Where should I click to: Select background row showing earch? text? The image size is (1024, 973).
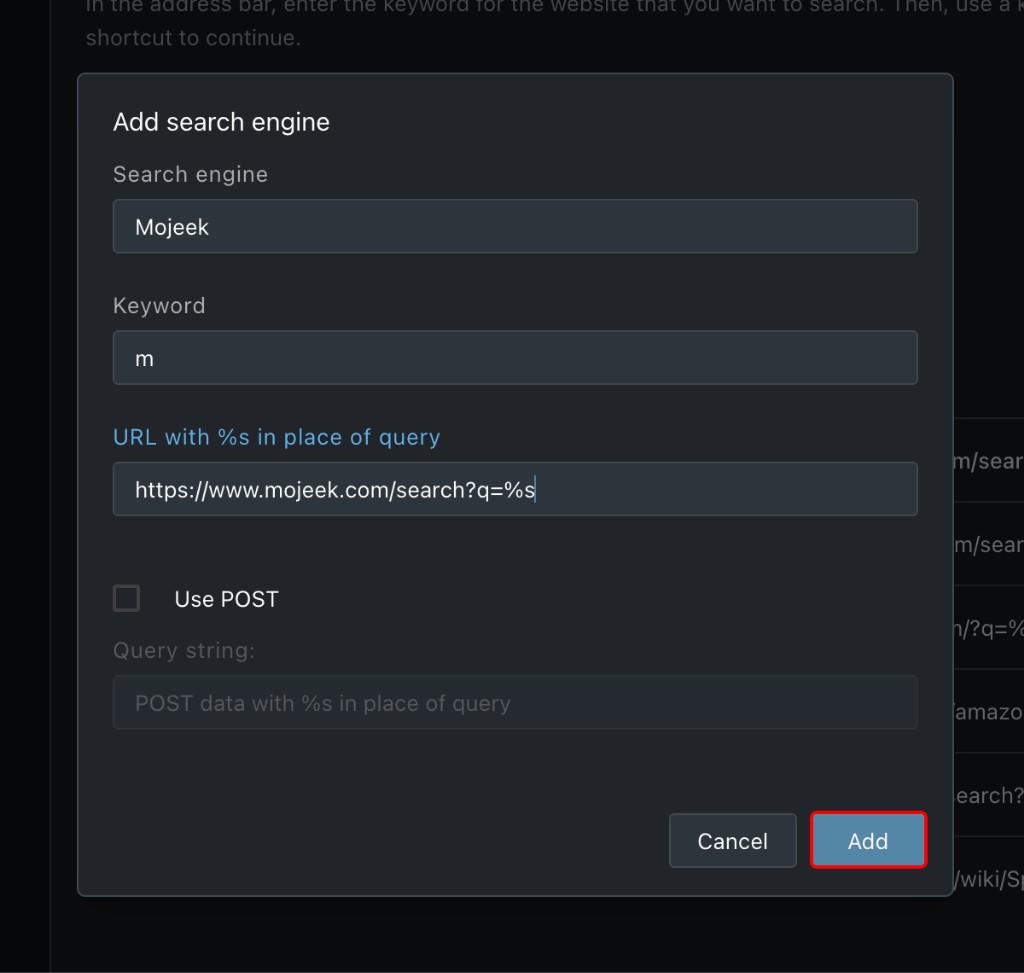(x=989, y=795)
